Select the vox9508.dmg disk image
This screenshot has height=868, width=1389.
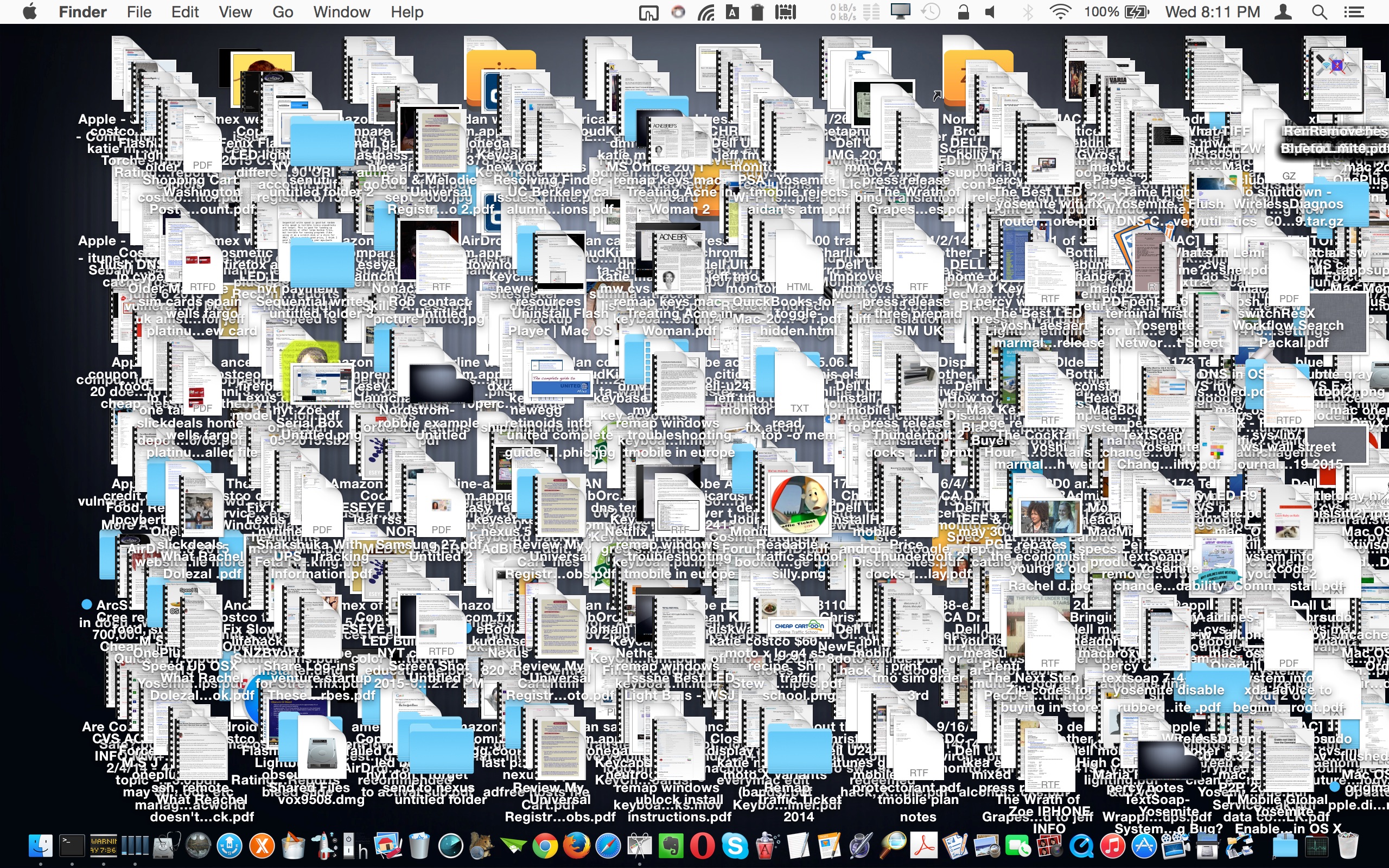point(321,800)
